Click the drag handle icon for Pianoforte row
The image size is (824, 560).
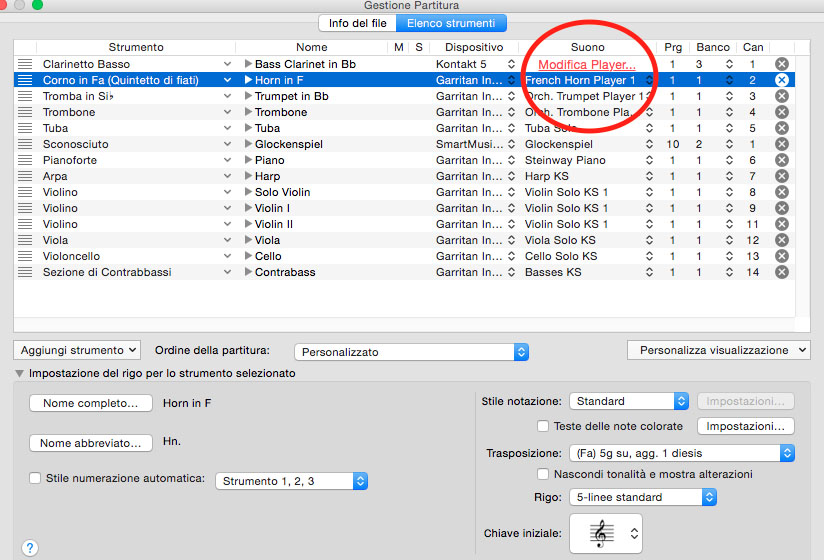point(25,160)
